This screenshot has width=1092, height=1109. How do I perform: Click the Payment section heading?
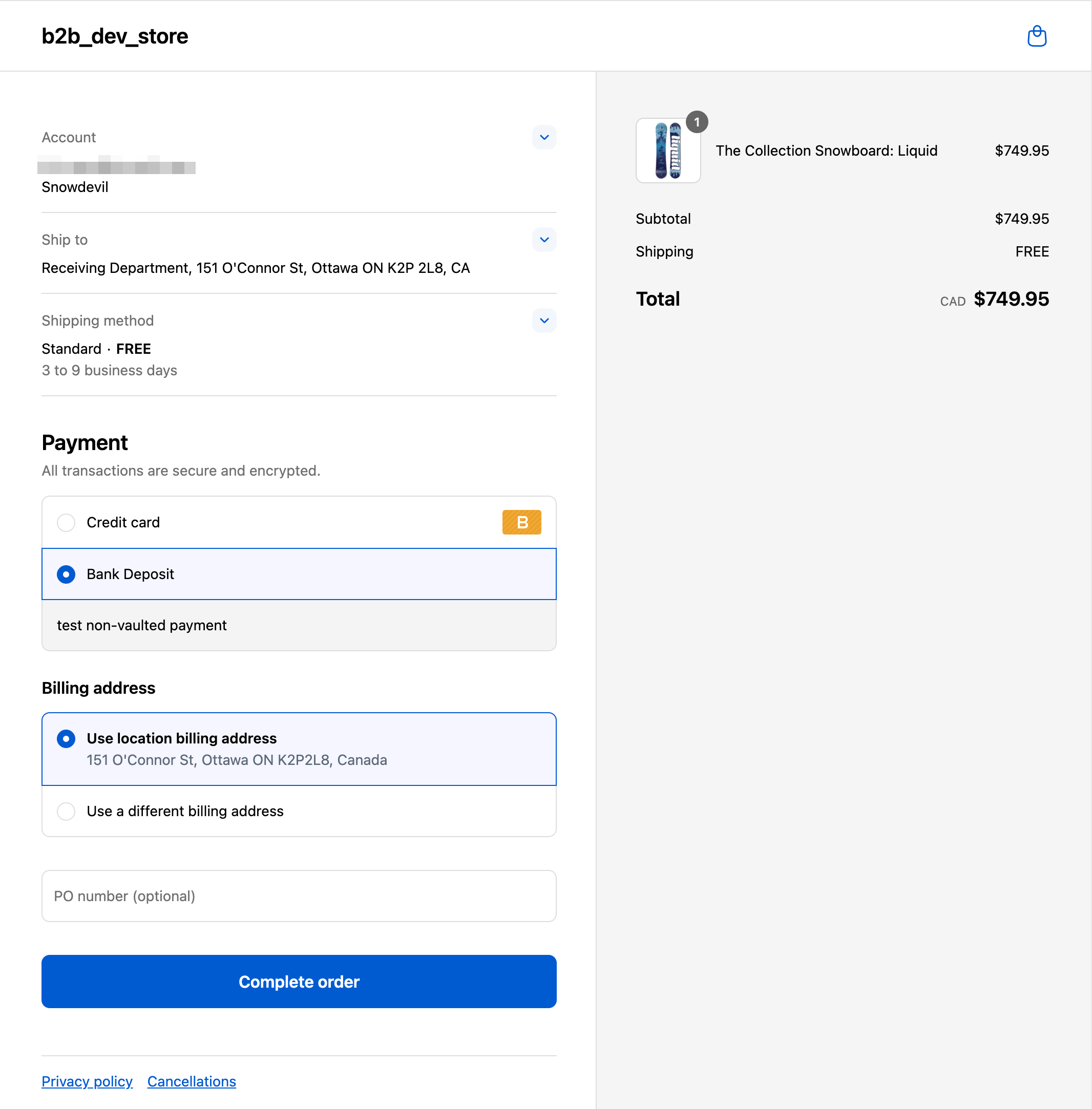[85, 443]
